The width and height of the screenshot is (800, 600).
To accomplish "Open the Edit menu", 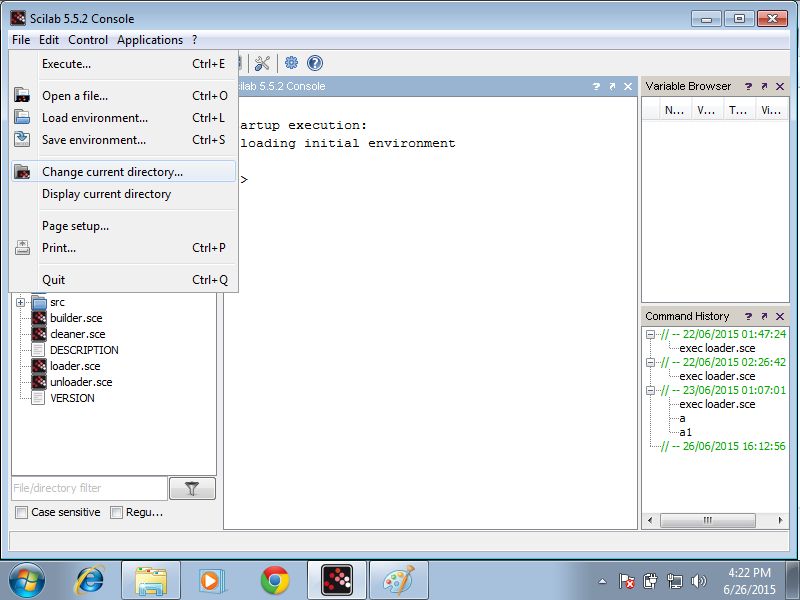I will (x=47, y=40).
